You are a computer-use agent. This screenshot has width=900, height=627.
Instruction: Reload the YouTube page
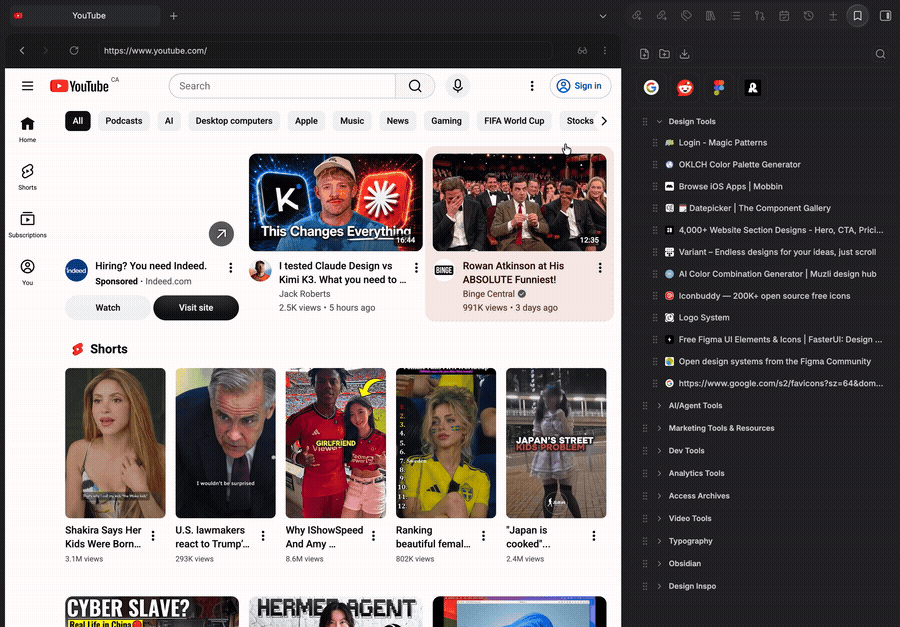tap(74, 51)
